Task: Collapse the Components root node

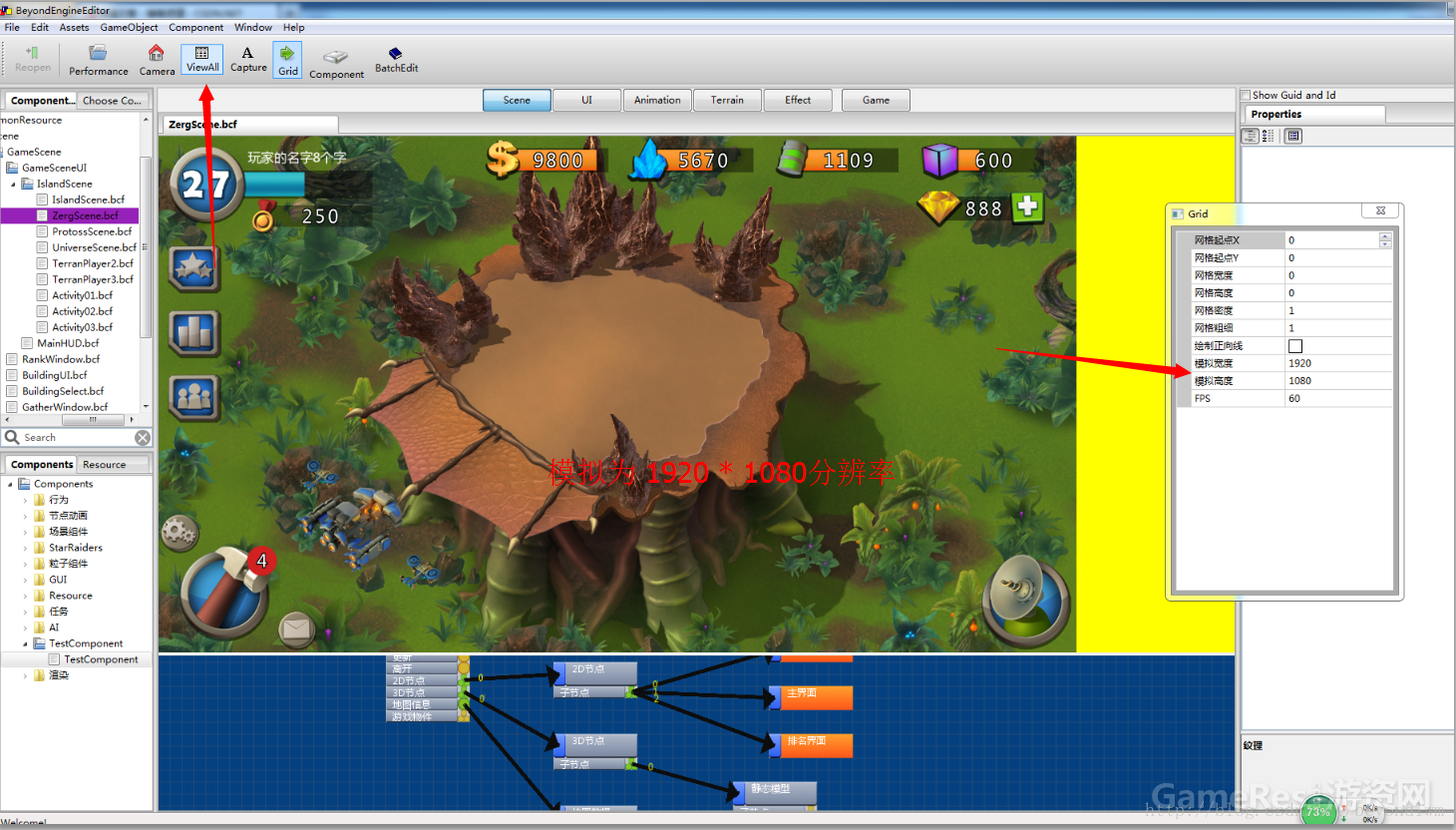Action: point(11,484)
